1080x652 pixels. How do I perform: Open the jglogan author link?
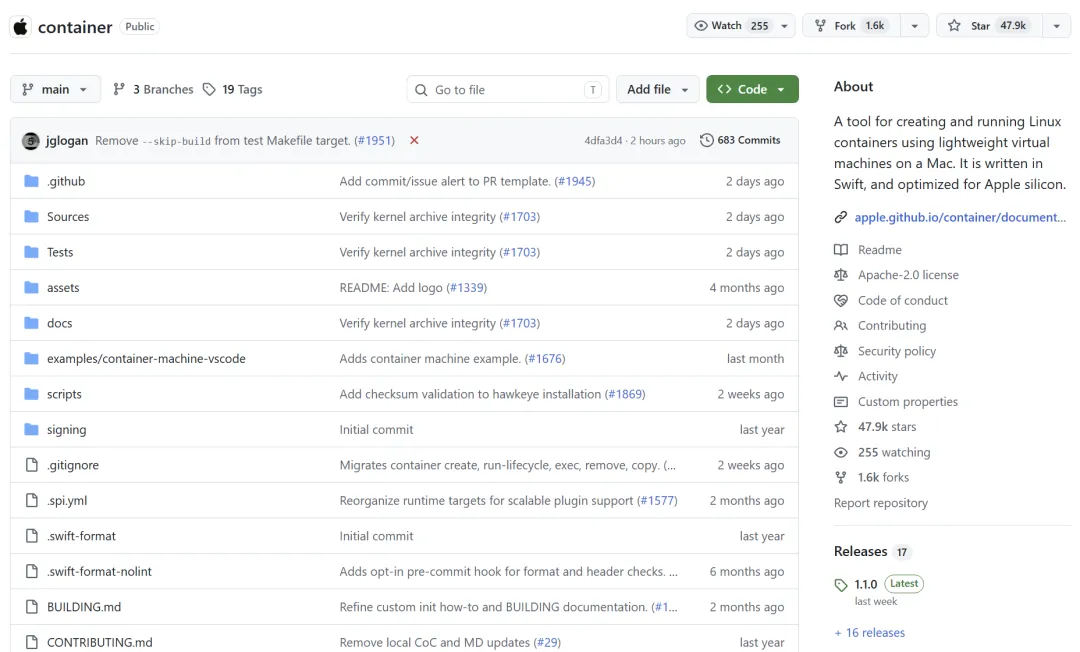[x=67, y=140]
